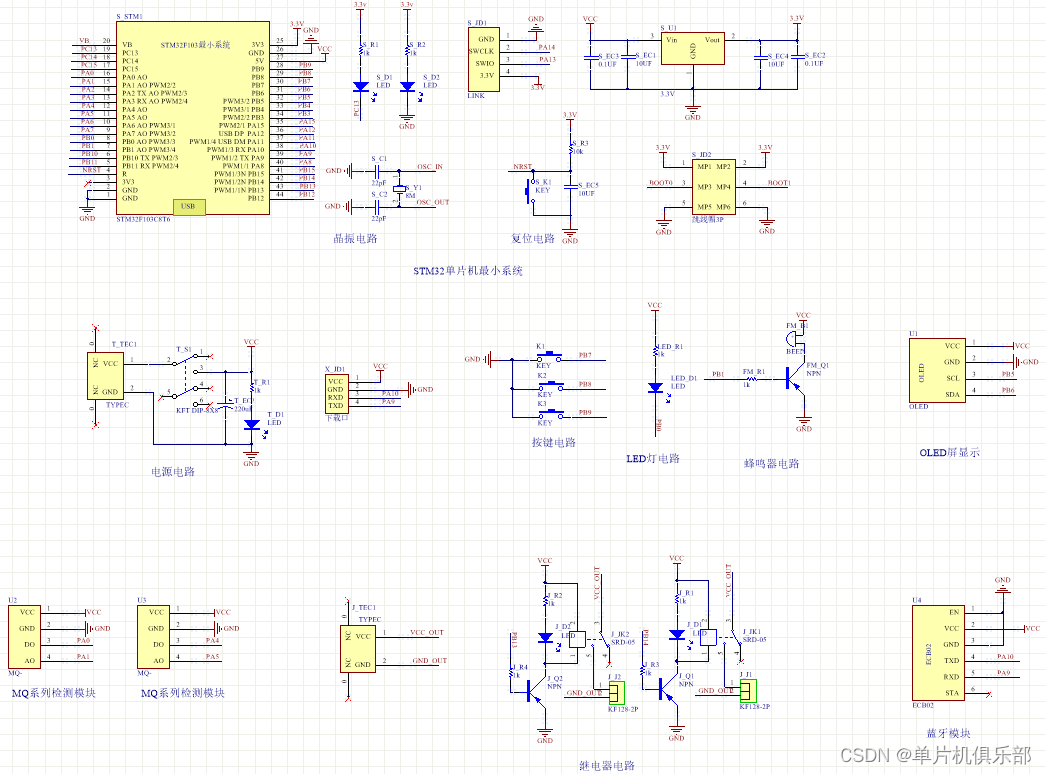Click the K1 key switch
The height and width of the screenshot is (774, 1046).
tap(550, 356)
